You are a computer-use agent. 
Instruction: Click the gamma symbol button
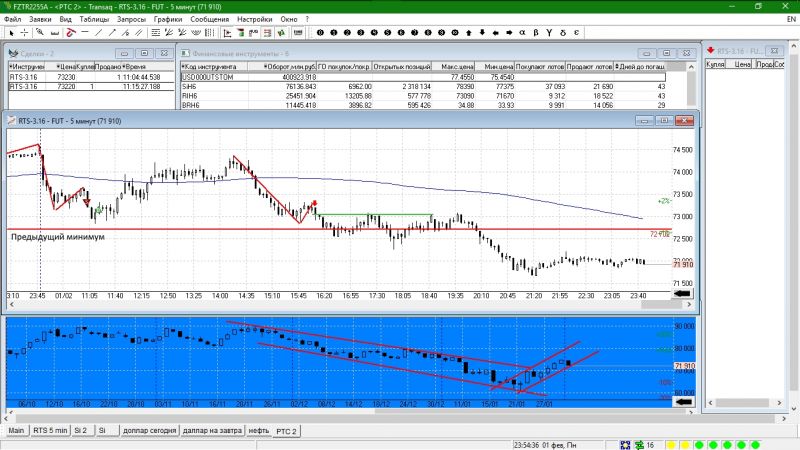(x=549, y=33)
